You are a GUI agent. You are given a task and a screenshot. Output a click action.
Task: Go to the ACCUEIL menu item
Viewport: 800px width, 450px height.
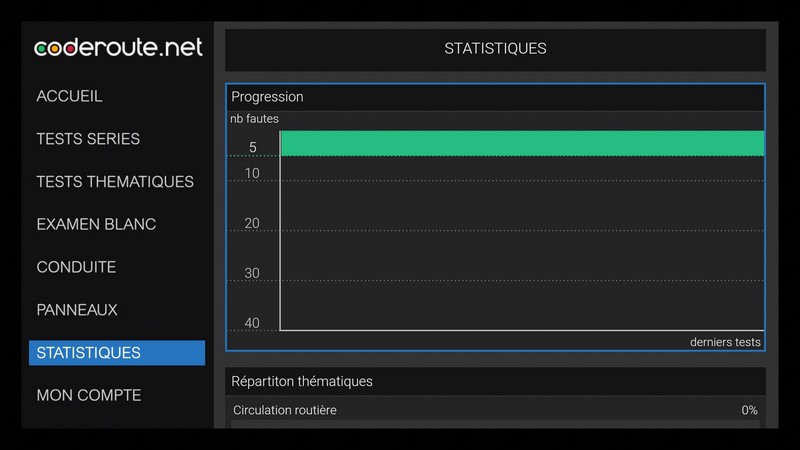pos(69,97)
